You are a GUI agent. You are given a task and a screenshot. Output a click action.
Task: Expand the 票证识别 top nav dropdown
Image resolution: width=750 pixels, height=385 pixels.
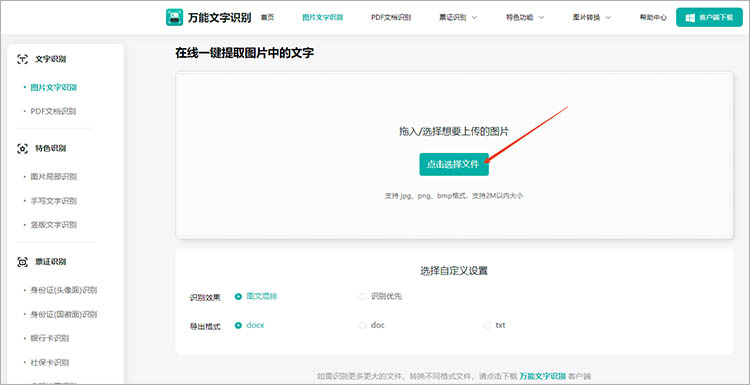pos(458,17)
